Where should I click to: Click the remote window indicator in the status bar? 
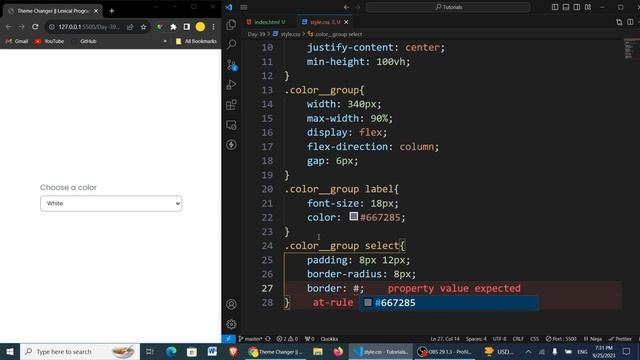coord(228,339)
